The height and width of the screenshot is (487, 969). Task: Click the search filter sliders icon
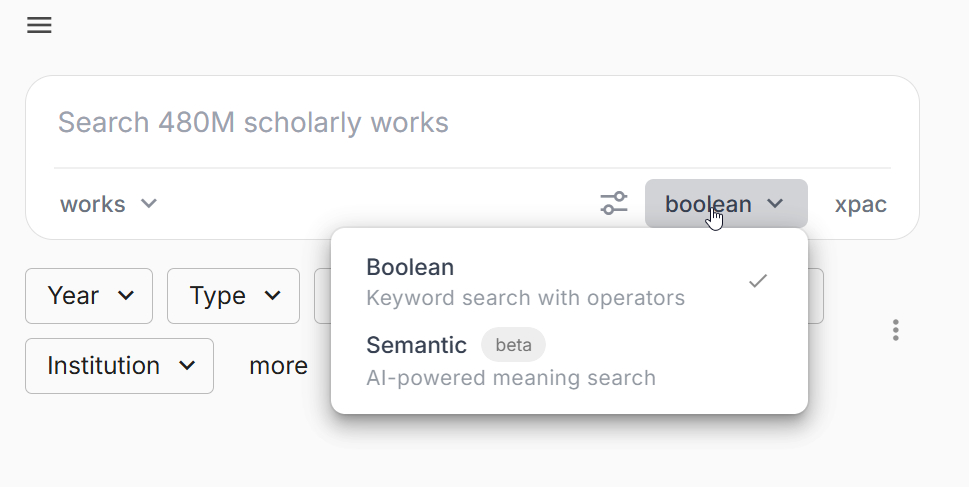coord(614,204)
